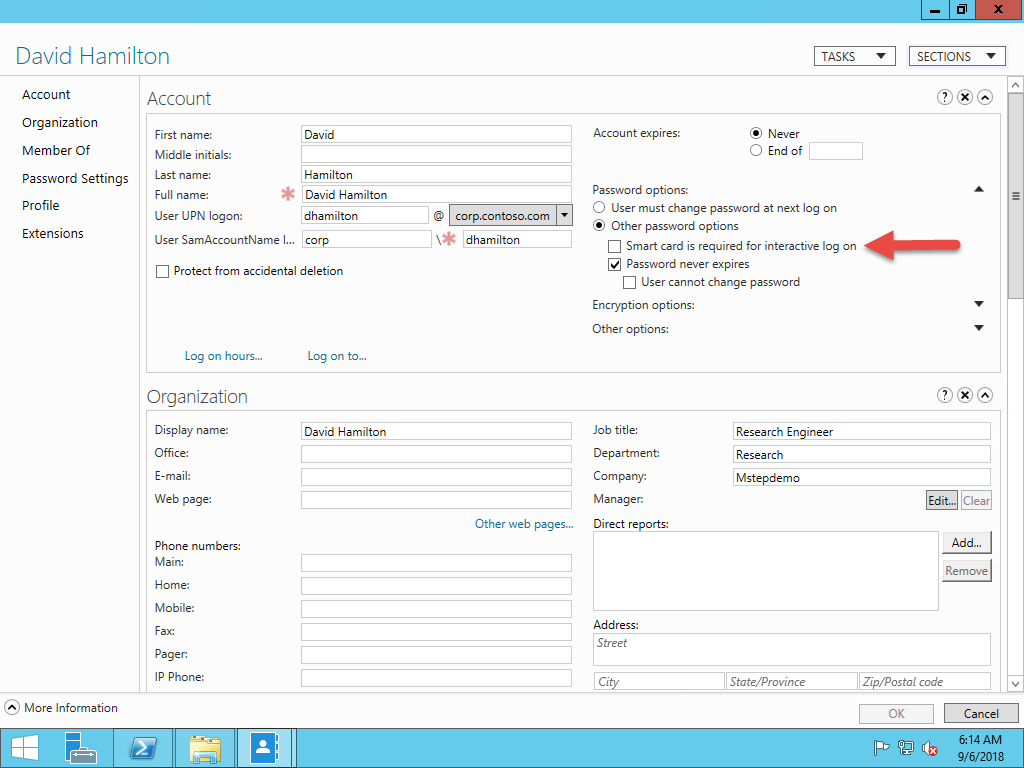The width and height of the screenshot is (1024, 768).
Task: Open PowerShell from the taskbar
Action: coord(143,748)
